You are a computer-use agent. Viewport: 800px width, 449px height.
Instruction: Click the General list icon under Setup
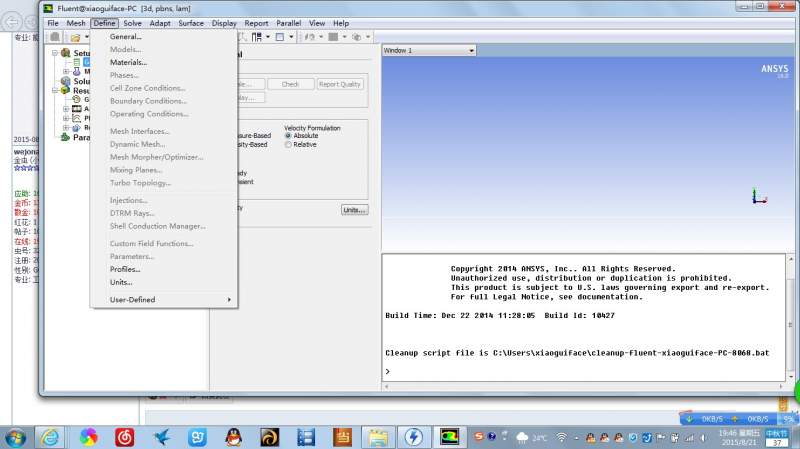click(x=77, y=62)
